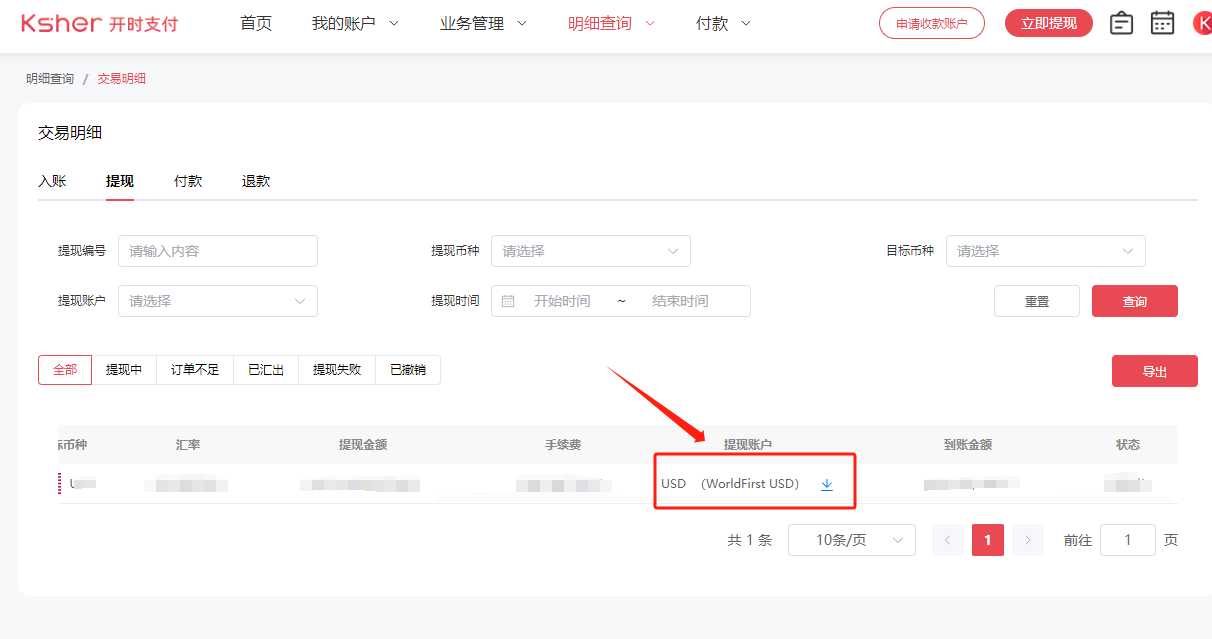Open the 10条/页 page size dropdown
1212x639 pixels.
(852, 539)
